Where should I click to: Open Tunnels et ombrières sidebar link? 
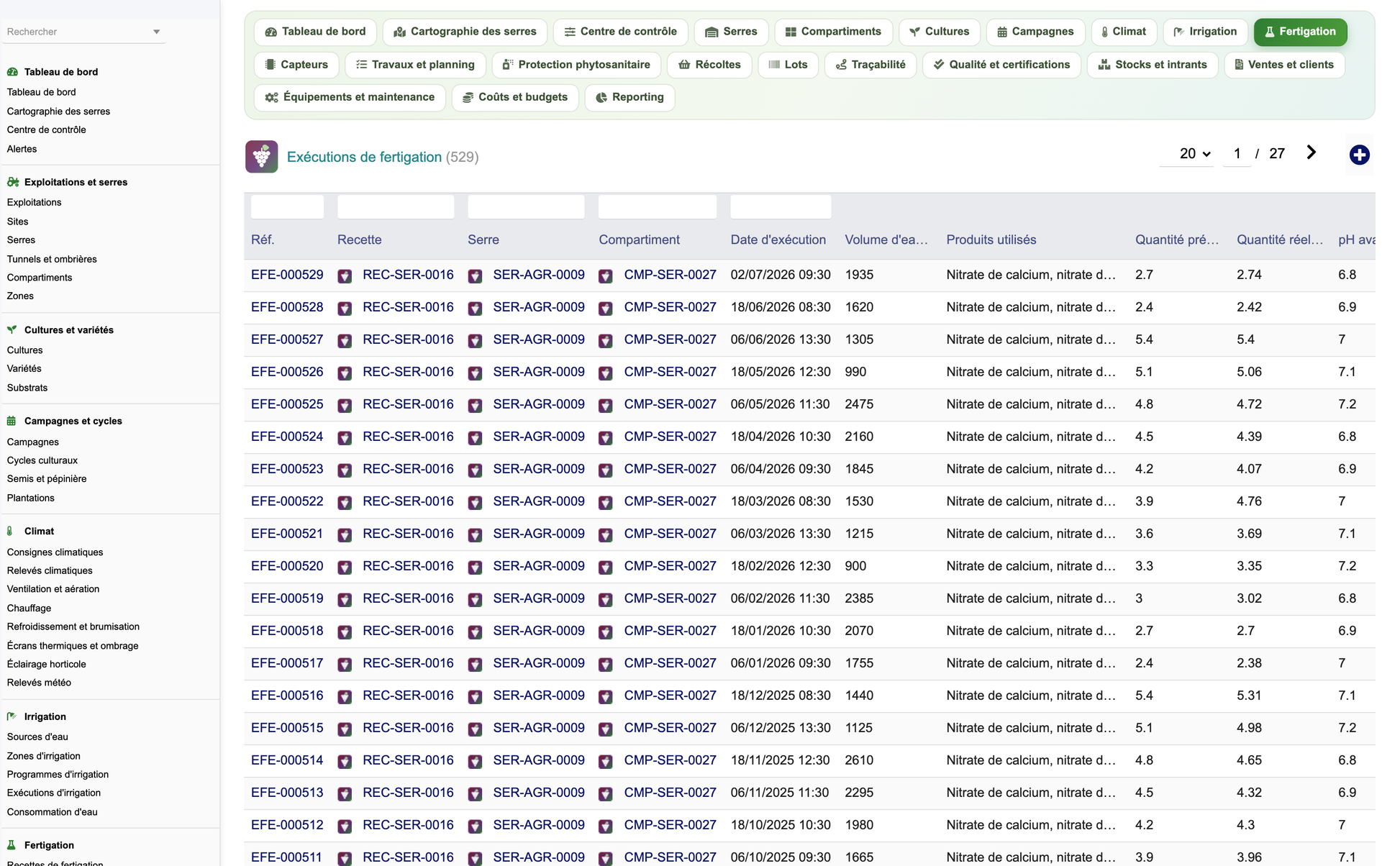(52, 259)
